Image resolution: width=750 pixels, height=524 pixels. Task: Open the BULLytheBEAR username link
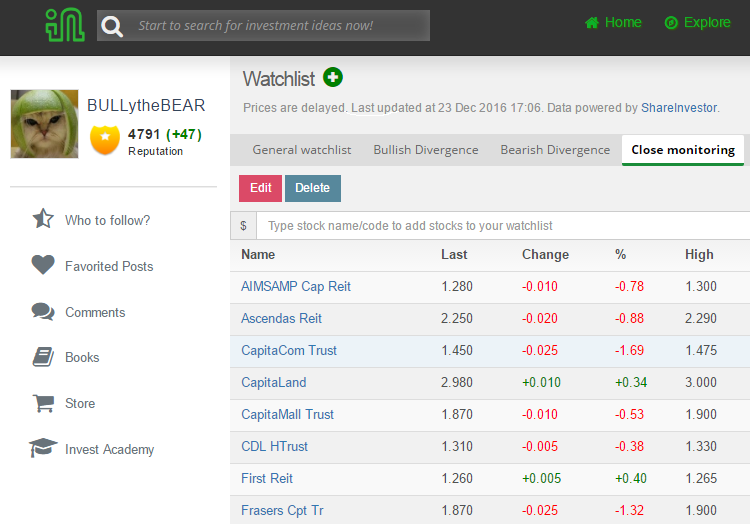coord(146,105)
